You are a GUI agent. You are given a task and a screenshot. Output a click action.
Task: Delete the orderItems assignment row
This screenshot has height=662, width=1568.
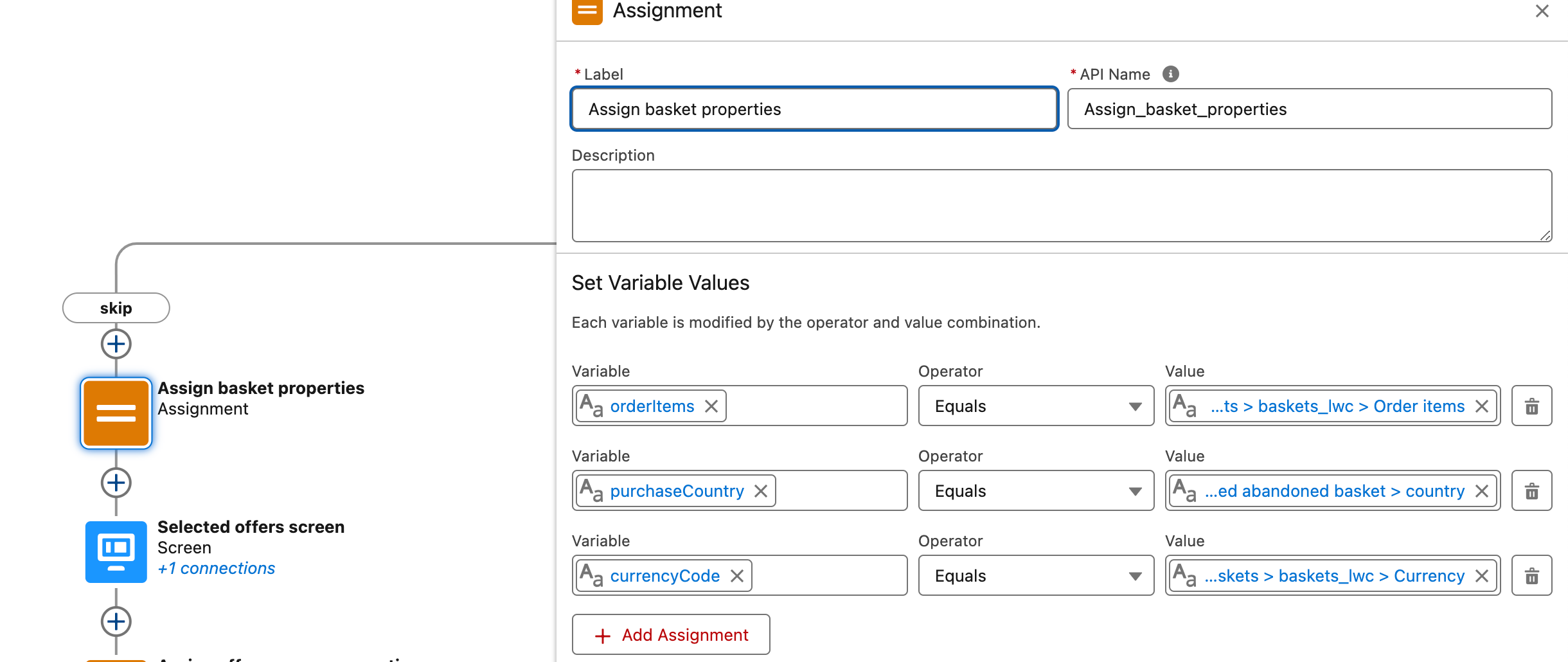[1531, 406]
